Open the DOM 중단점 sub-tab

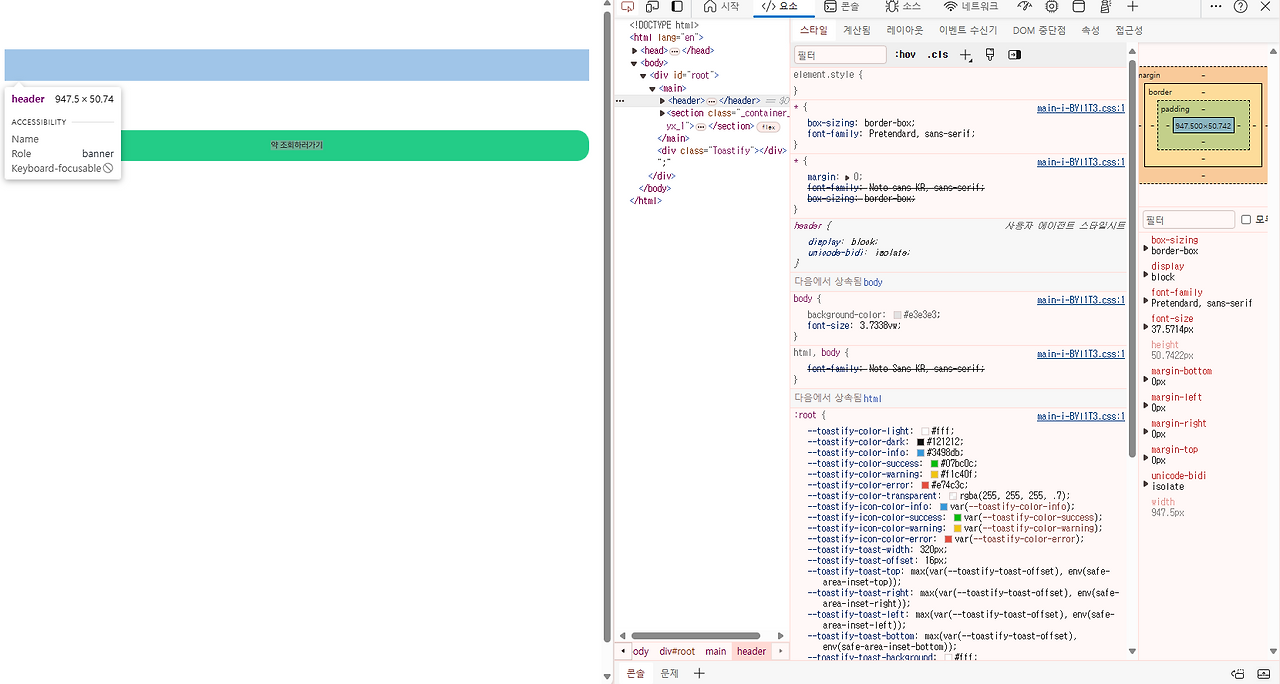point(1039,31)
